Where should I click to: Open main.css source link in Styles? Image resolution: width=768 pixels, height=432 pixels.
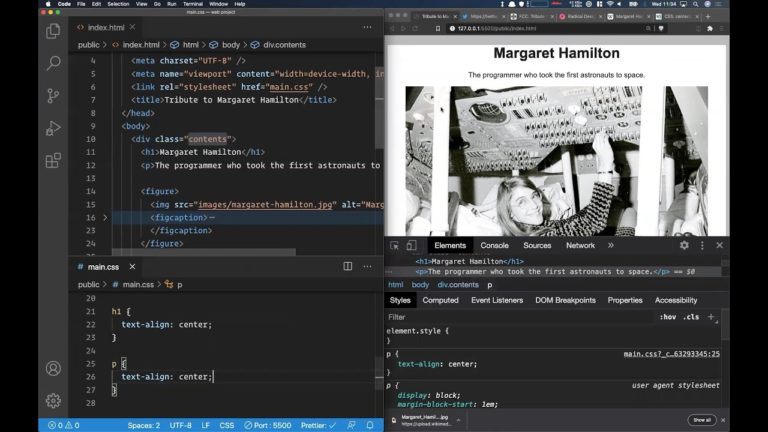coord(672,354)
